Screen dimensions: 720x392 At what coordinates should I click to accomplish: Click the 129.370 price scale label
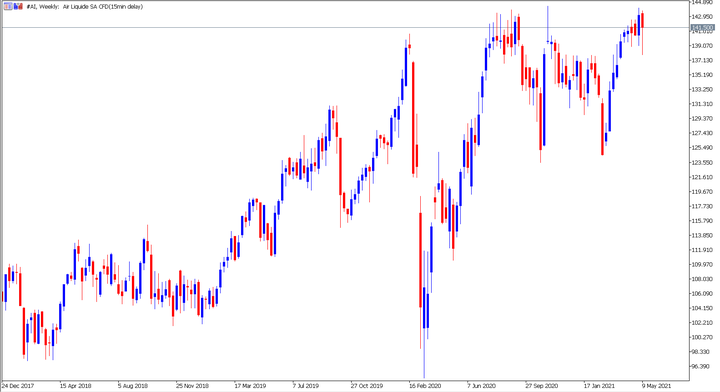pos(703,118)
